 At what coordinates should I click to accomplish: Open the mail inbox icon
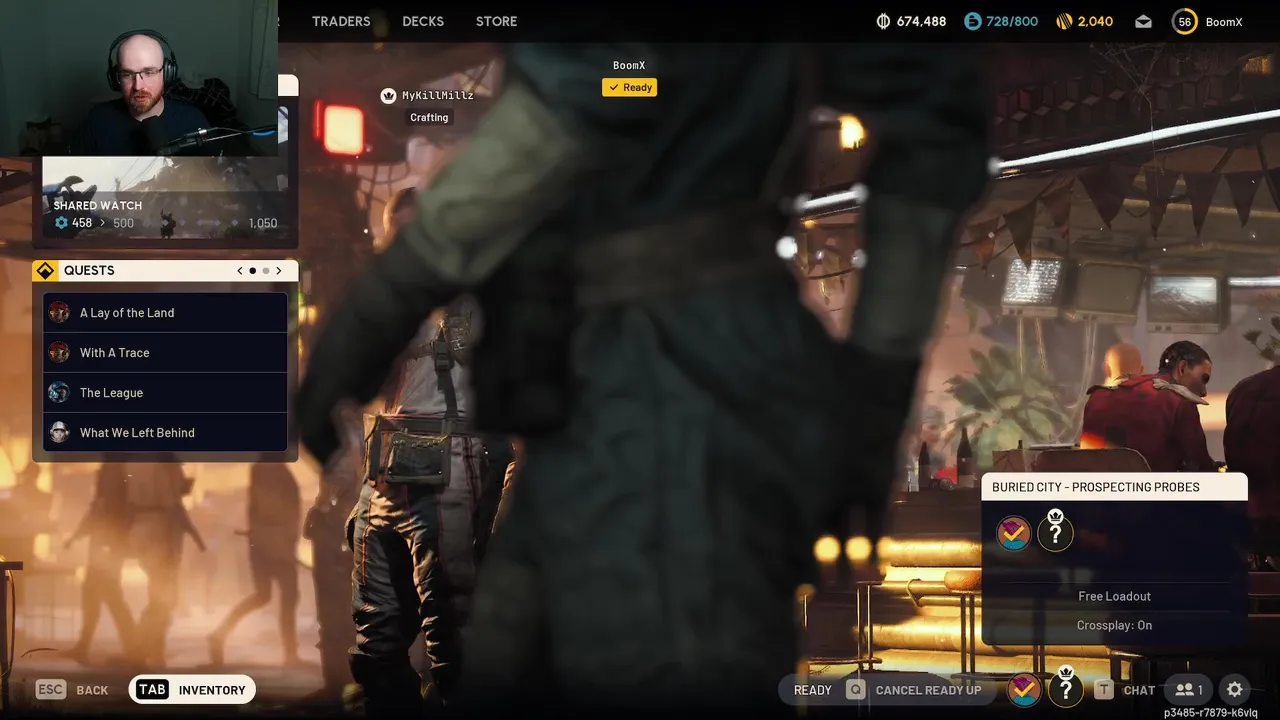coord(1143,21)
